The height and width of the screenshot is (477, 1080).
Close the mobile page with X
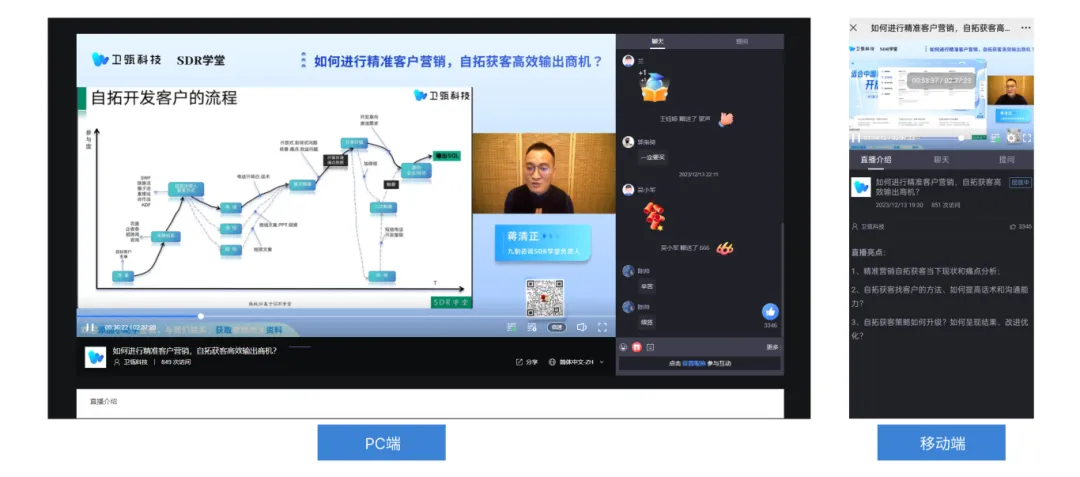pyautogui.click(x=853, y=28)
